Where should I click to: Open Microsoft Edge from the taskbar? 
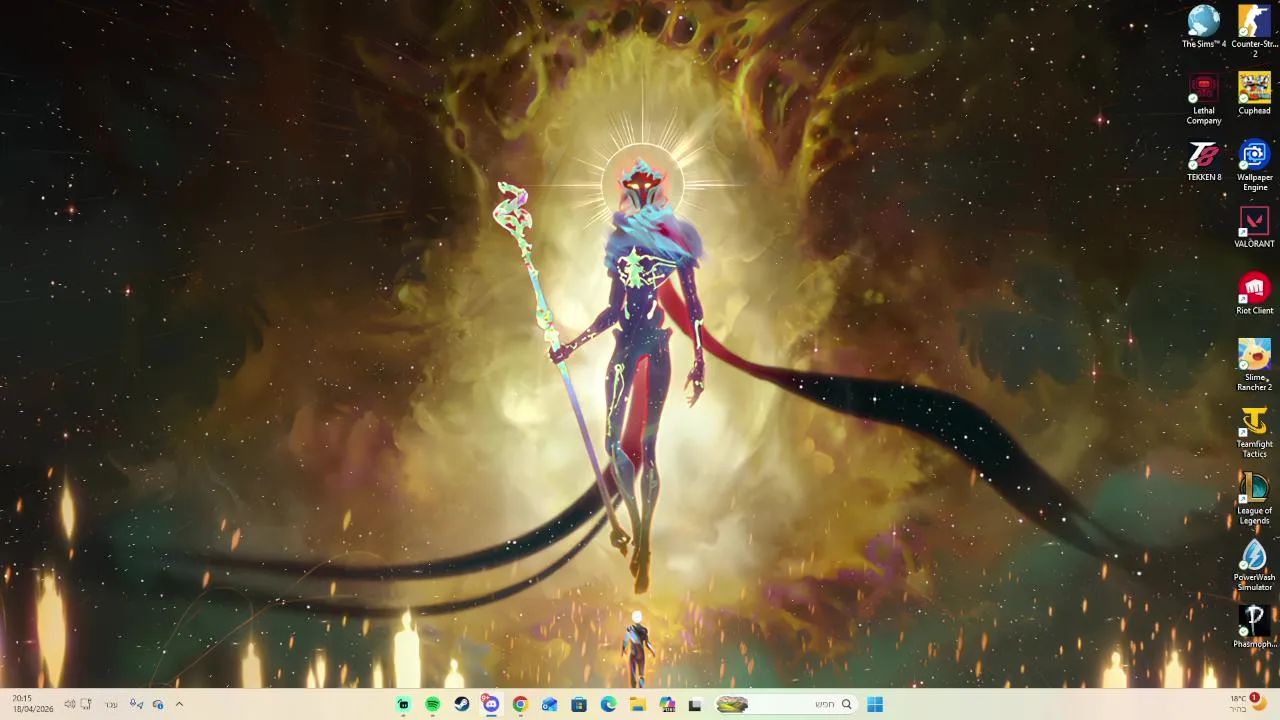click(x=608, y=705)
